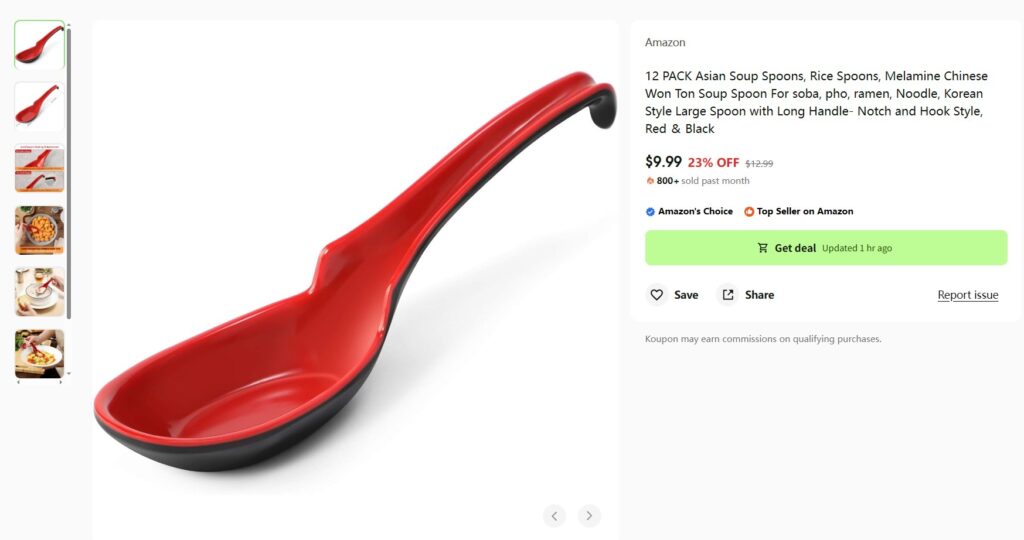
Task: Click the thumbnail list vertical scrollbar
Action: [69, 173]
